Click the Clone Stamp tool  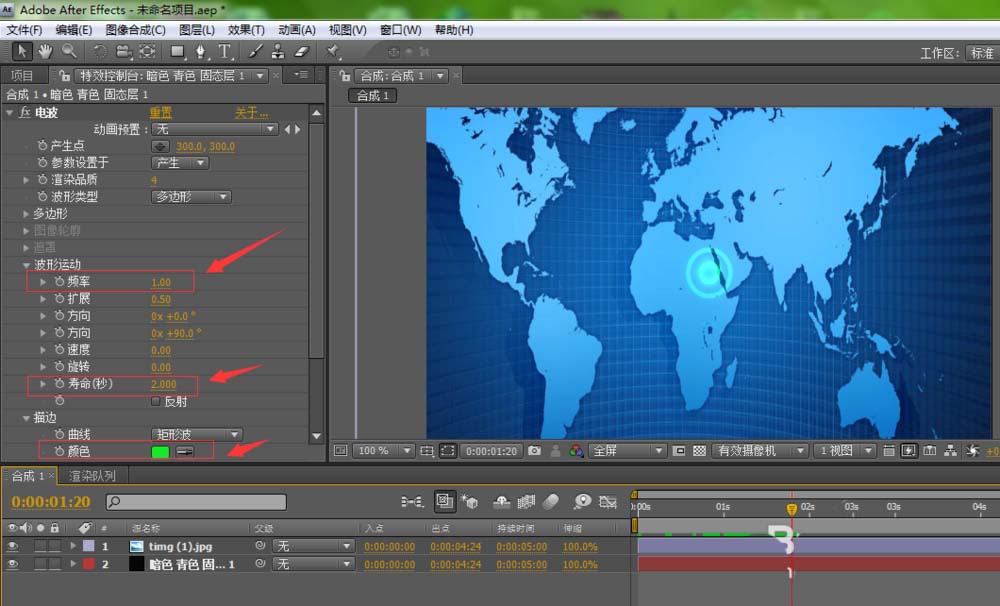coord(280,51)
